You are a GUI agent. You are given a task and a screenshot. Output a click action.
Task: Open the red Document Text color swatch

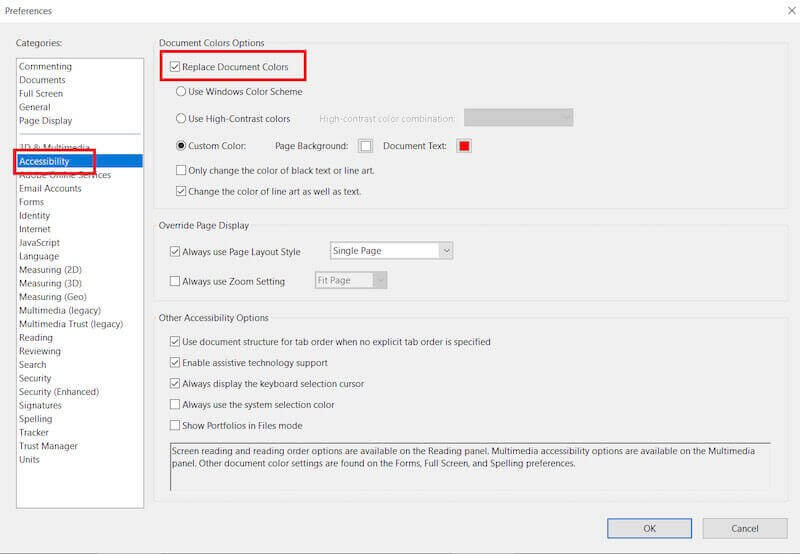coord(464,146)
